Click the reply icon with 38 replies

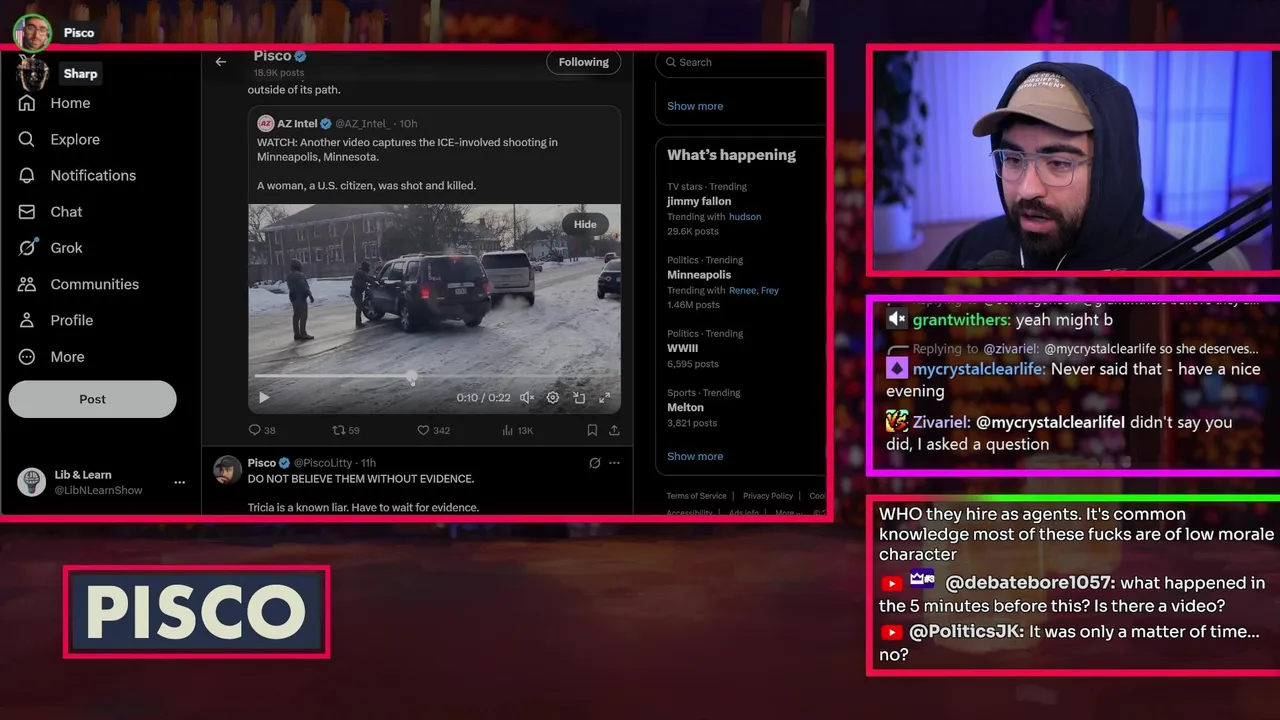point(254,430)
